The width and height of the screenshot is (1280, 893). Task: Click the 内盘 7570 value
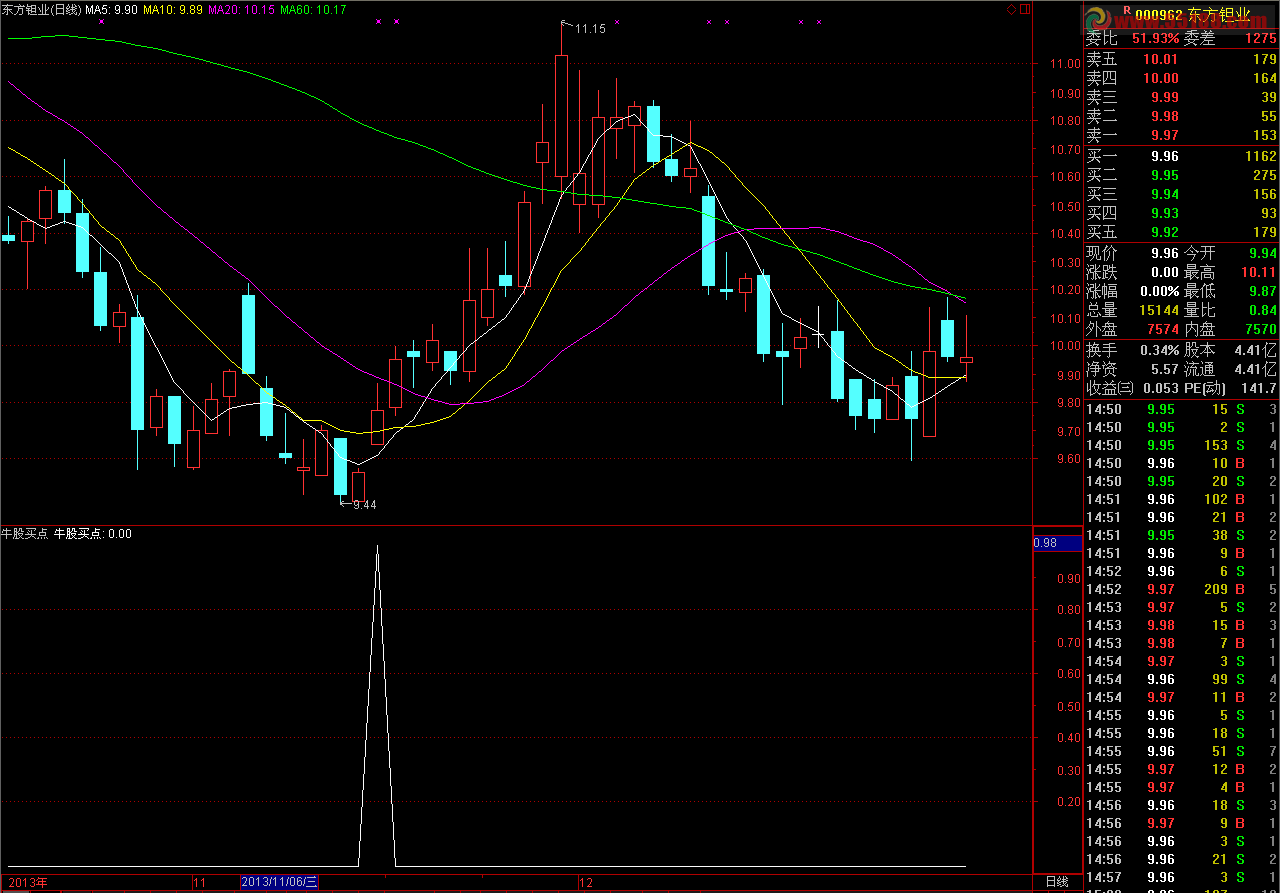tap(1261, 329)
